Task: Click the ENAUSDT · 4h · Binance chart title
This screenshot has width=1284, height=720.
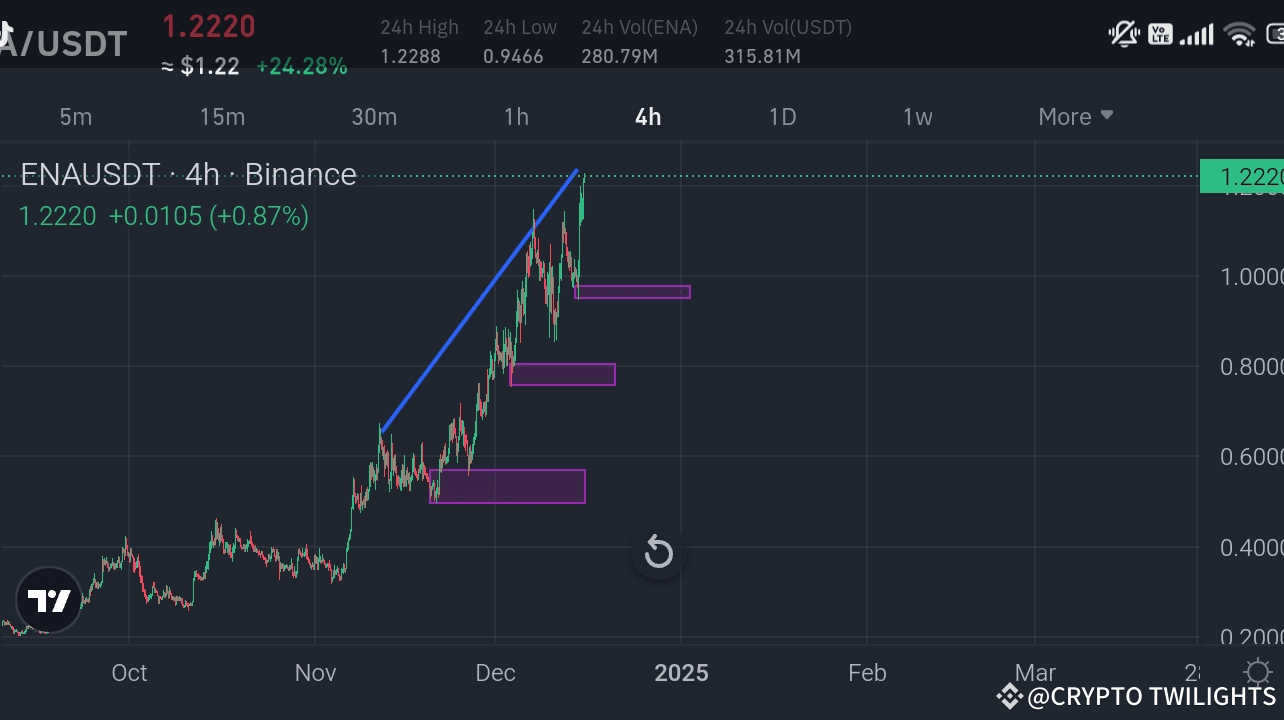Action: click(188, 174)
